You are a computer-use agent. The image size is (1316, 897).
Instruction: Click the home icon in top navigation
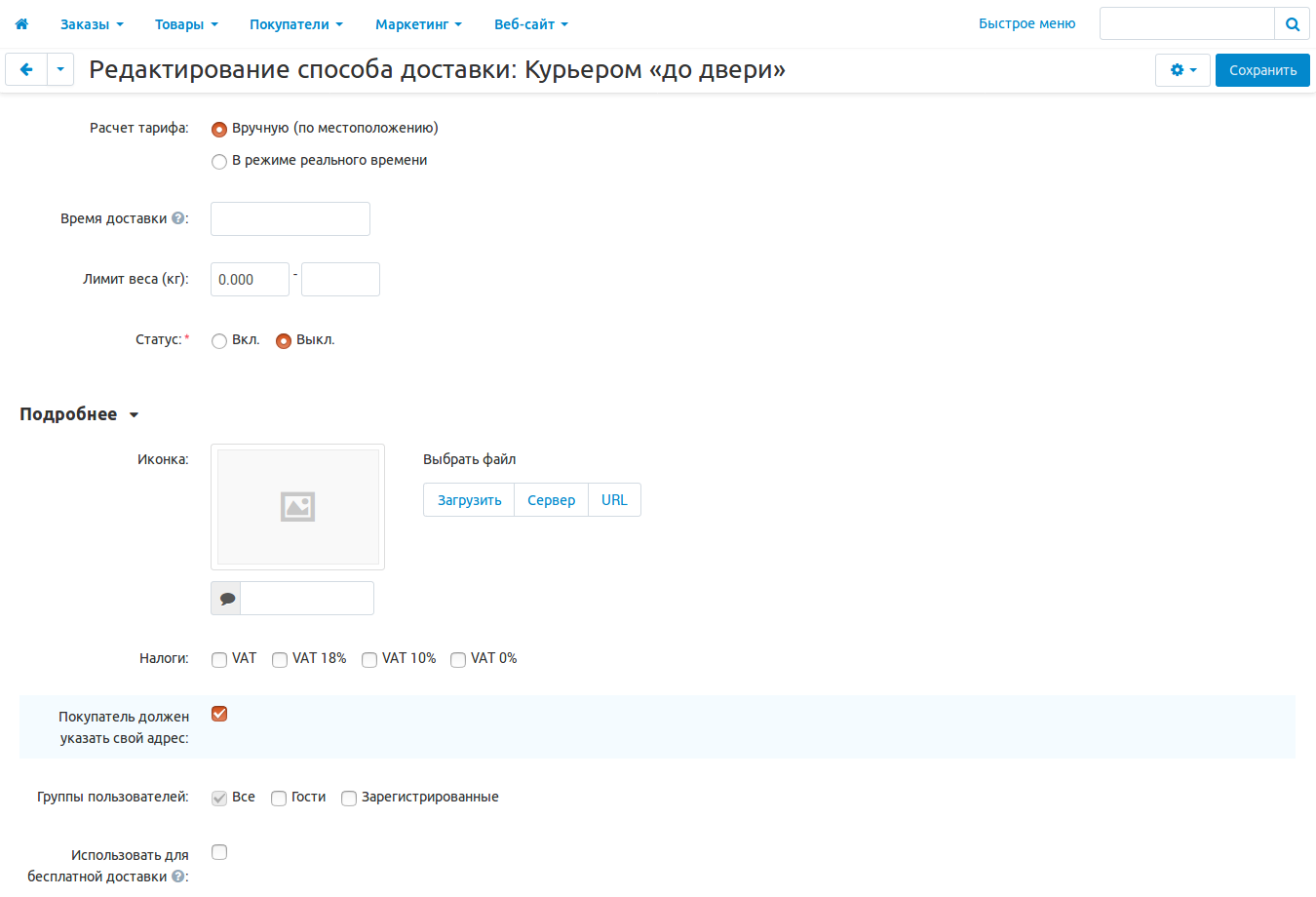[21, 24]
